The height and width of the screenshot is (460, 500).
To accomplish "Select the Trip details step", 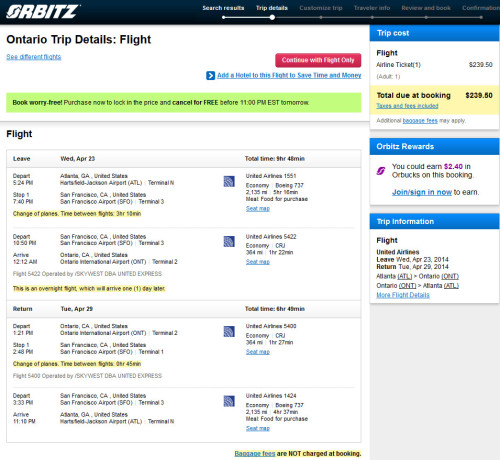I will click(272, 8).
